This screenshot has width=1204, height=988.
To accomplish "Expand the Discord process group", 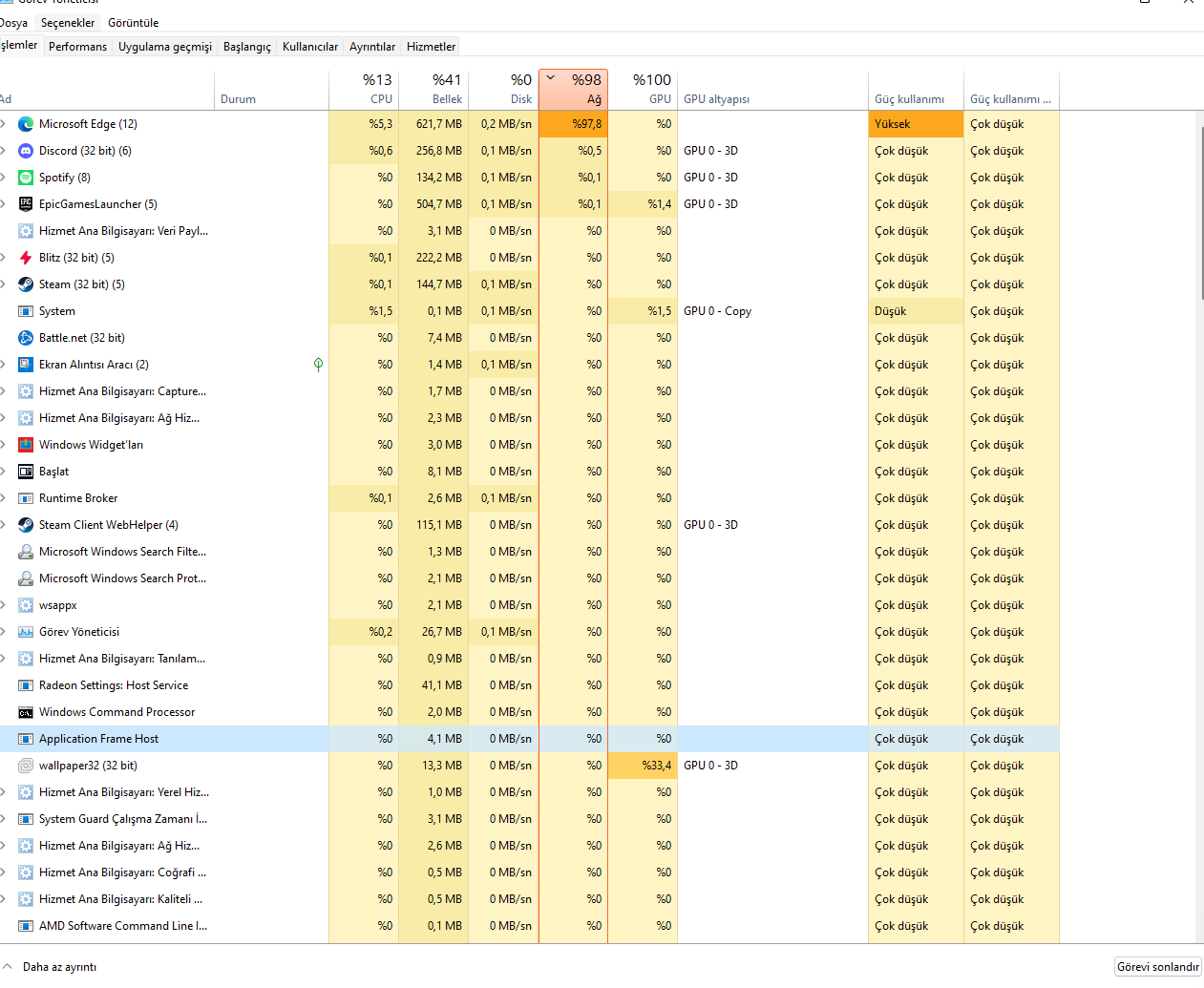I will pos(3,151).
